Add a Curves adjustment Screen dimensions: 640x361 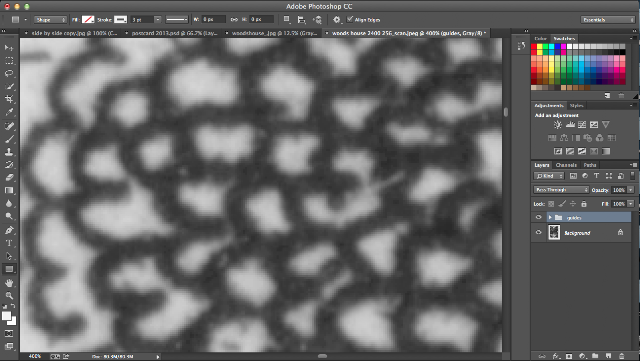[x=582, y=125]
